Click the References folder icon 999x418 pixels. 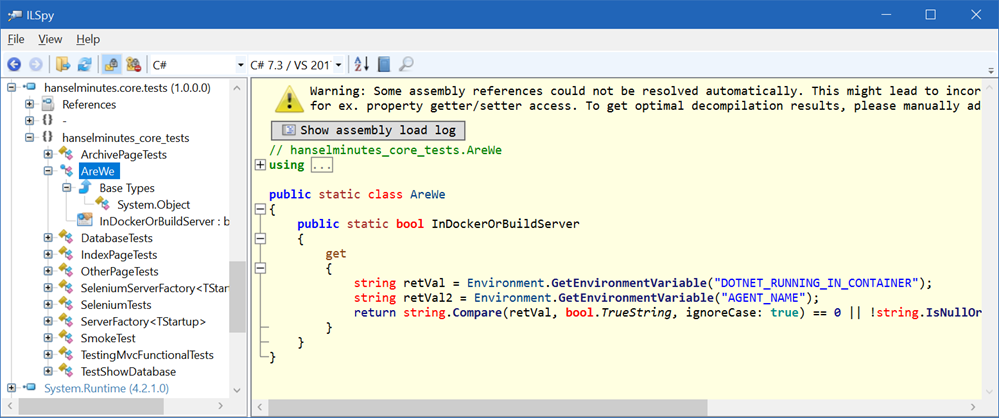48,104
